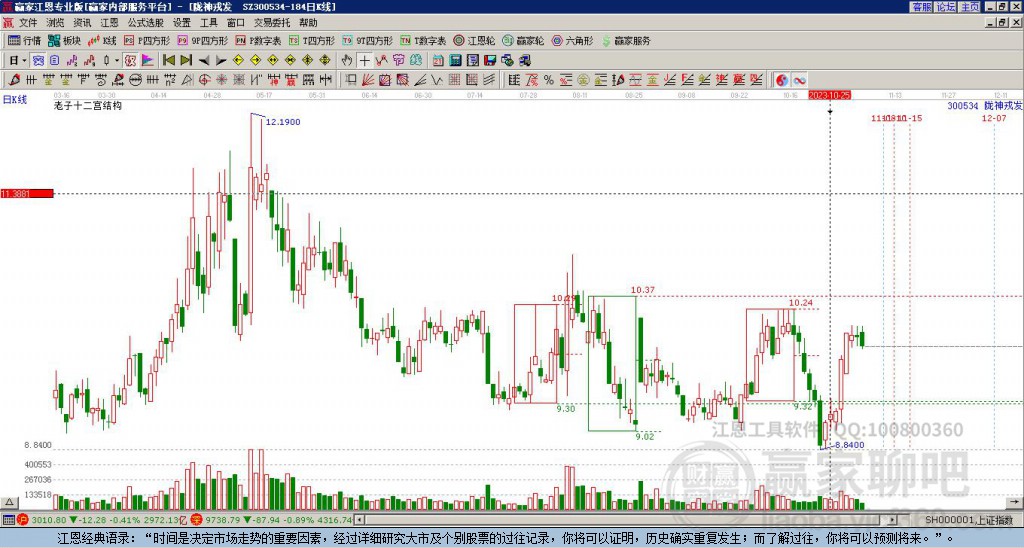Toggle the 权 adjusted-price button
This screenshot has width=1024, height=548.
click(130, 60)
